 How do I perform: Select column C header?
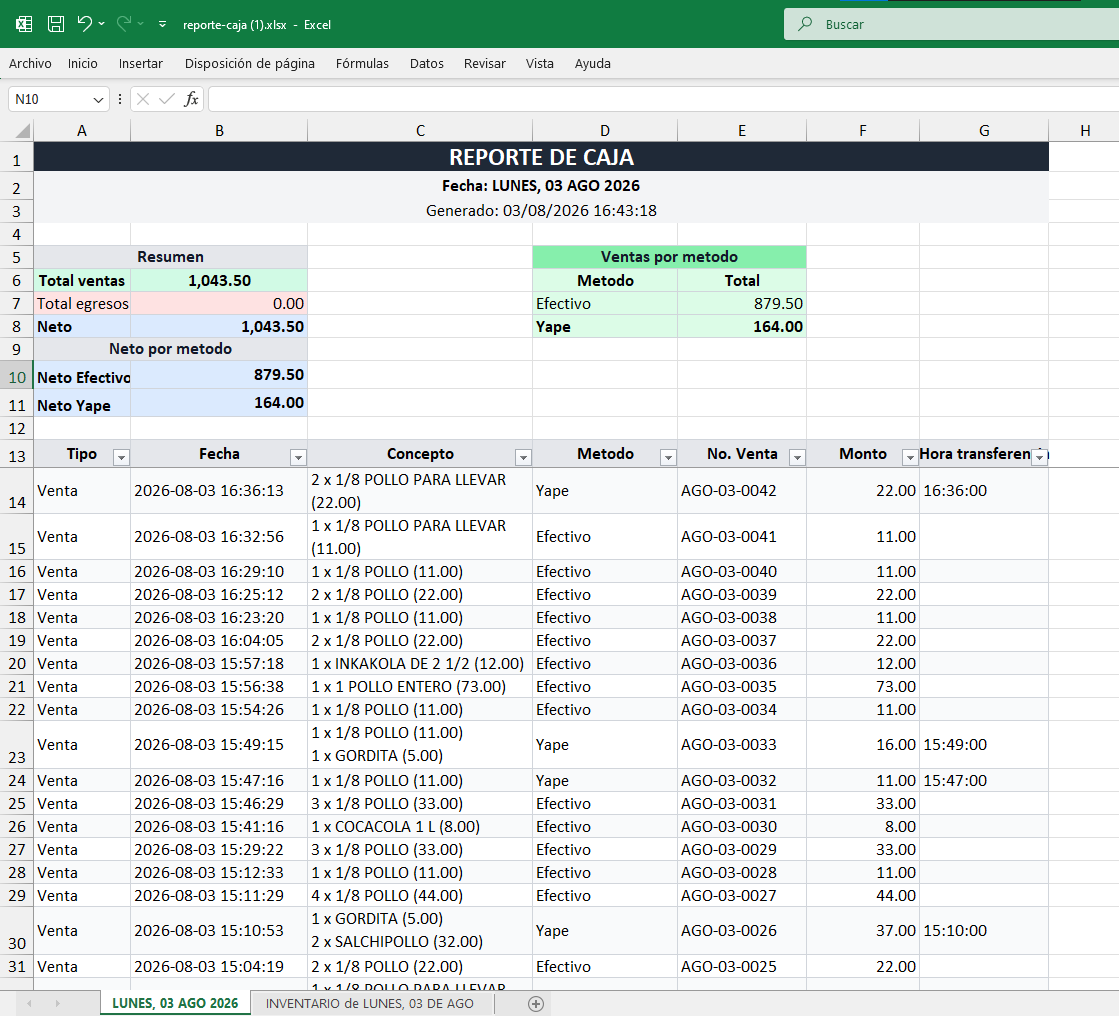click(420, 131)
